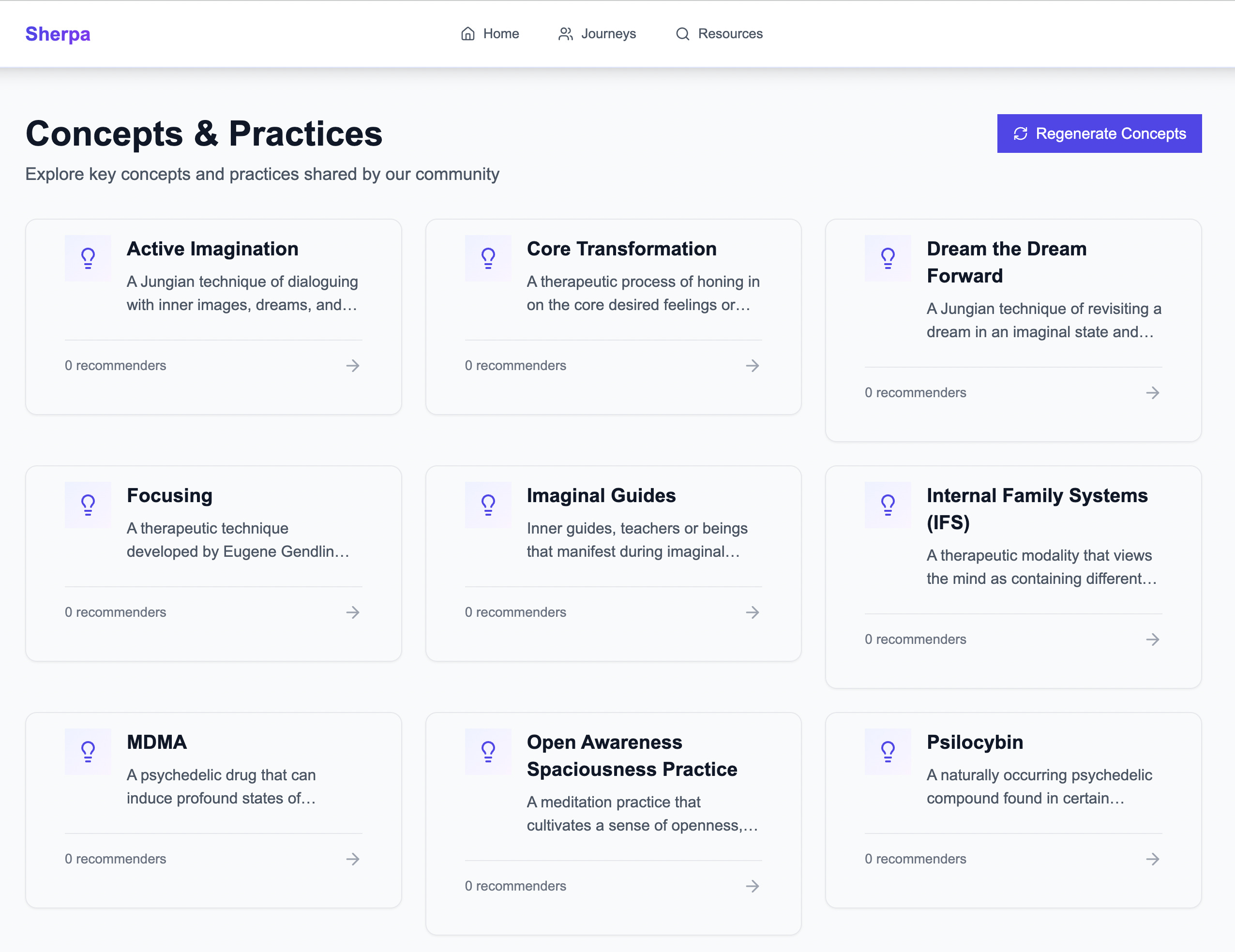
Task: Click the lightbulb icon on Psilocybin card
Action: [888, 751]
